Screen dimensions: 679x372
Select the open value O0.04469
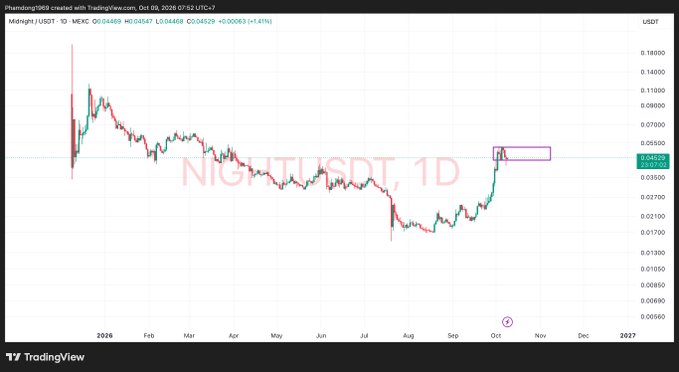107,21
